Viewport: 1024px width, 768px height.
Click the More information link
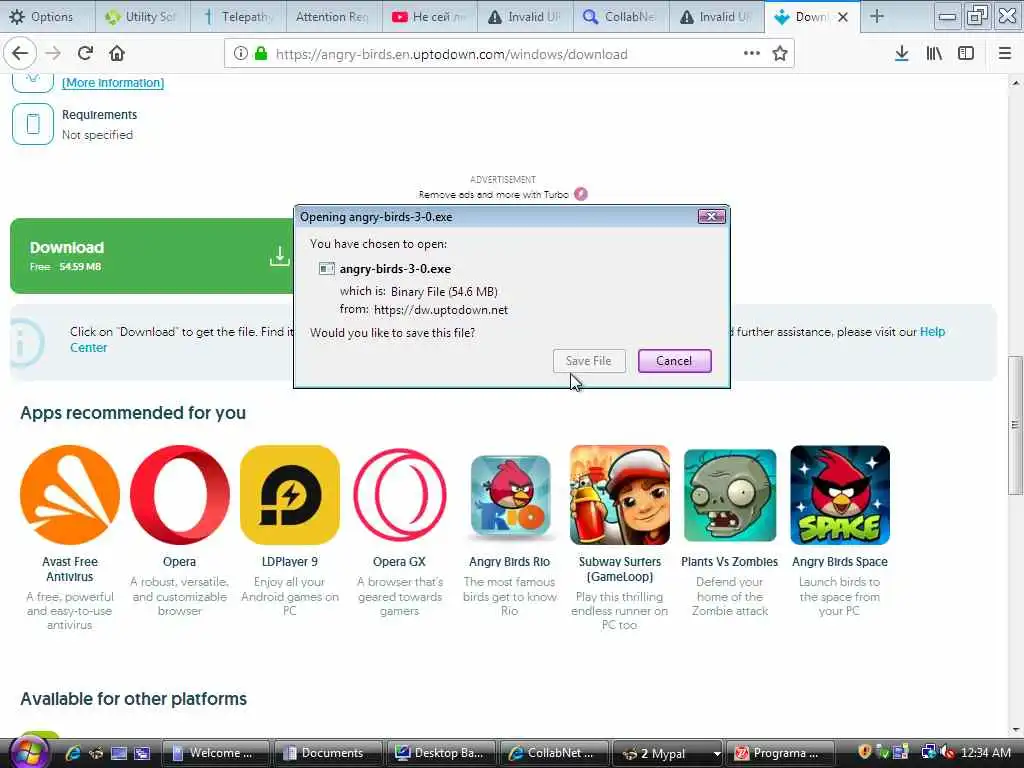coord(113,83)
